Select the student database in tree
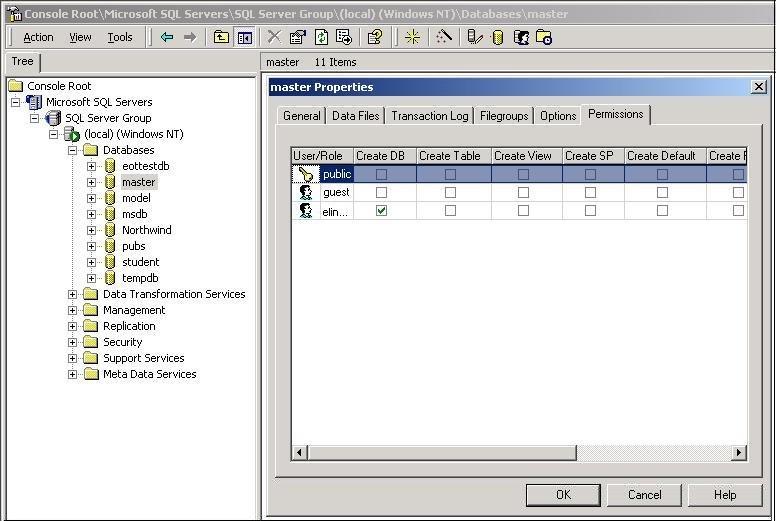776x521 pixels. pos(141,262)
